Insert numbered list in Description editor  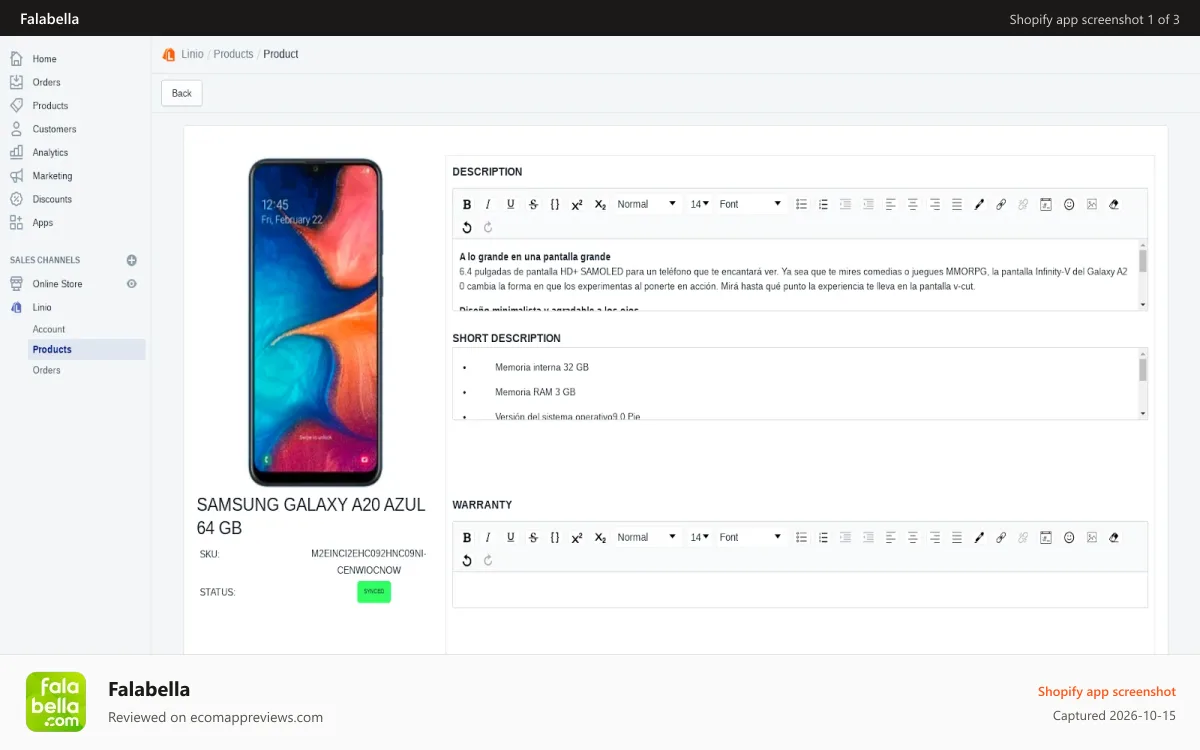[x=823, y=204]
